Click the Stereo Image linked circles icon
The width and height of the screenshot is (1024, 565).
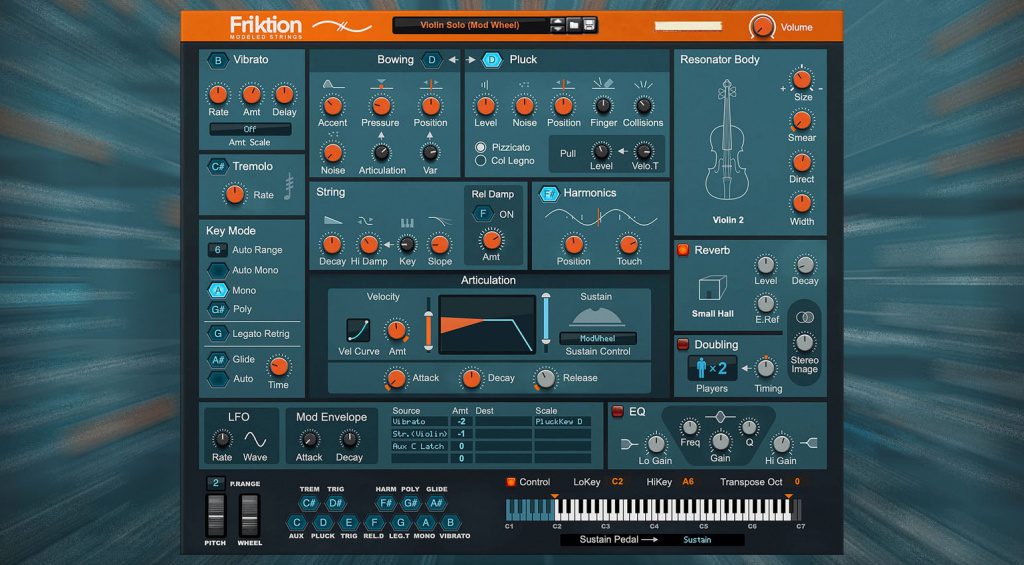[x=805, y=317]
